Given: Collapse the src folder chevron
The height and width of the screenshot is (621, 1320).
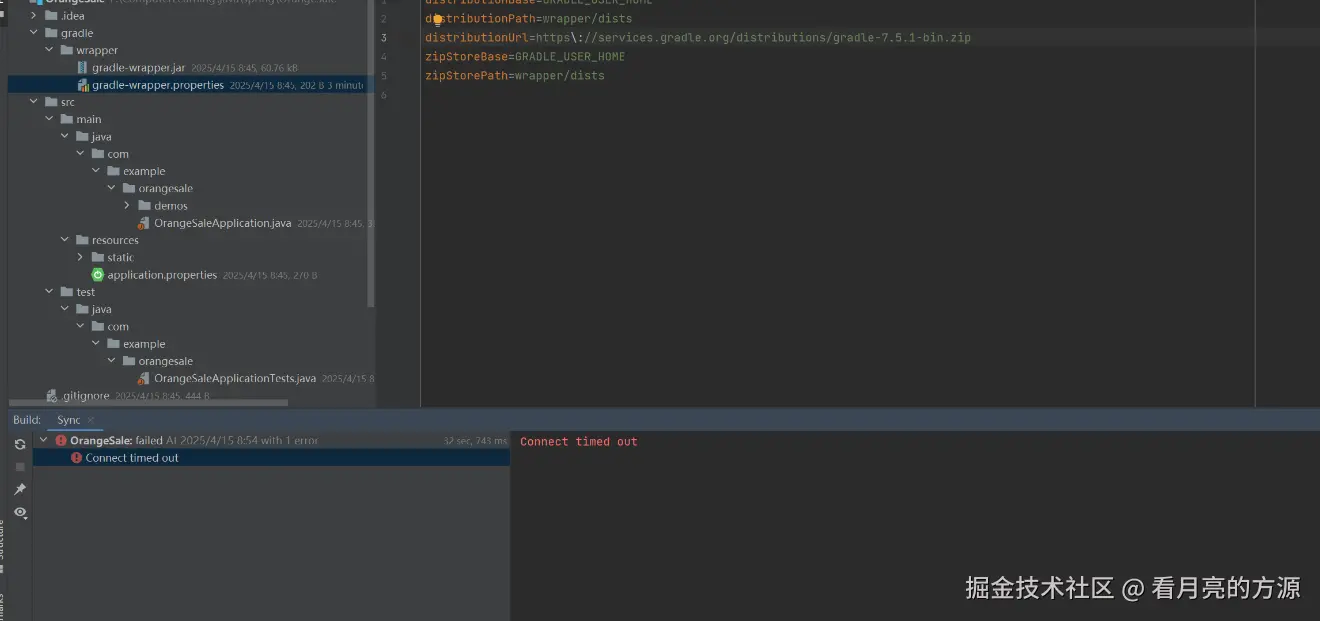Looking at the screenshot, I should [34, 102].
